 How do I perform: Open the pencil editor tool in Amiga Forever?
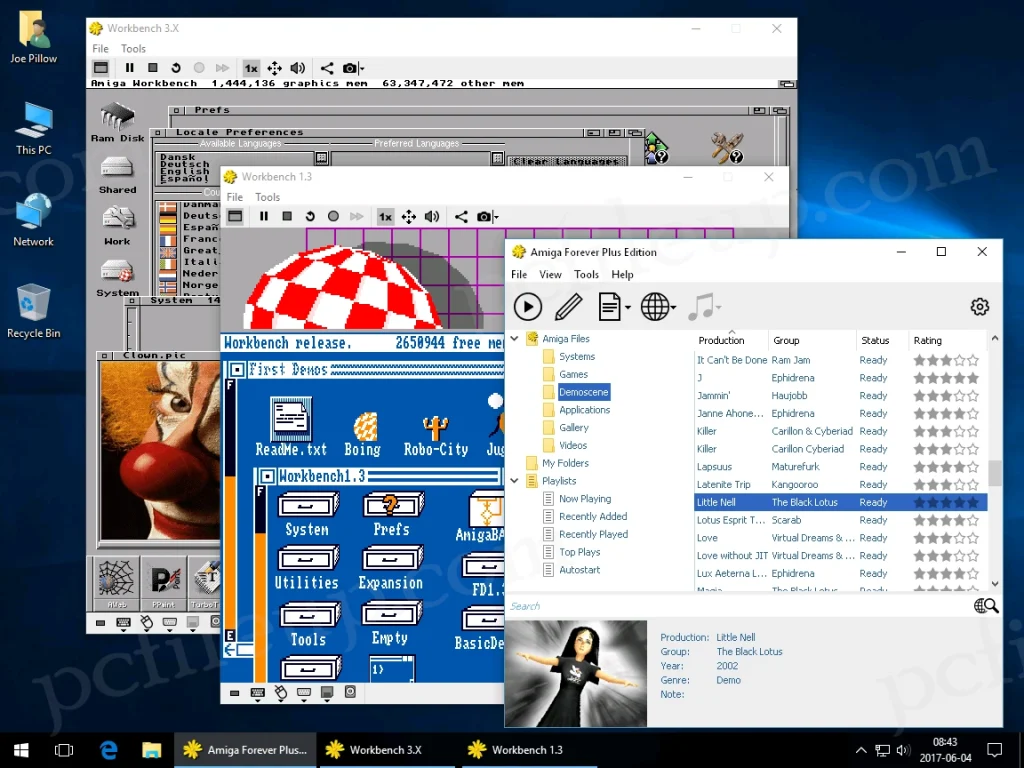tap(567, 307)
